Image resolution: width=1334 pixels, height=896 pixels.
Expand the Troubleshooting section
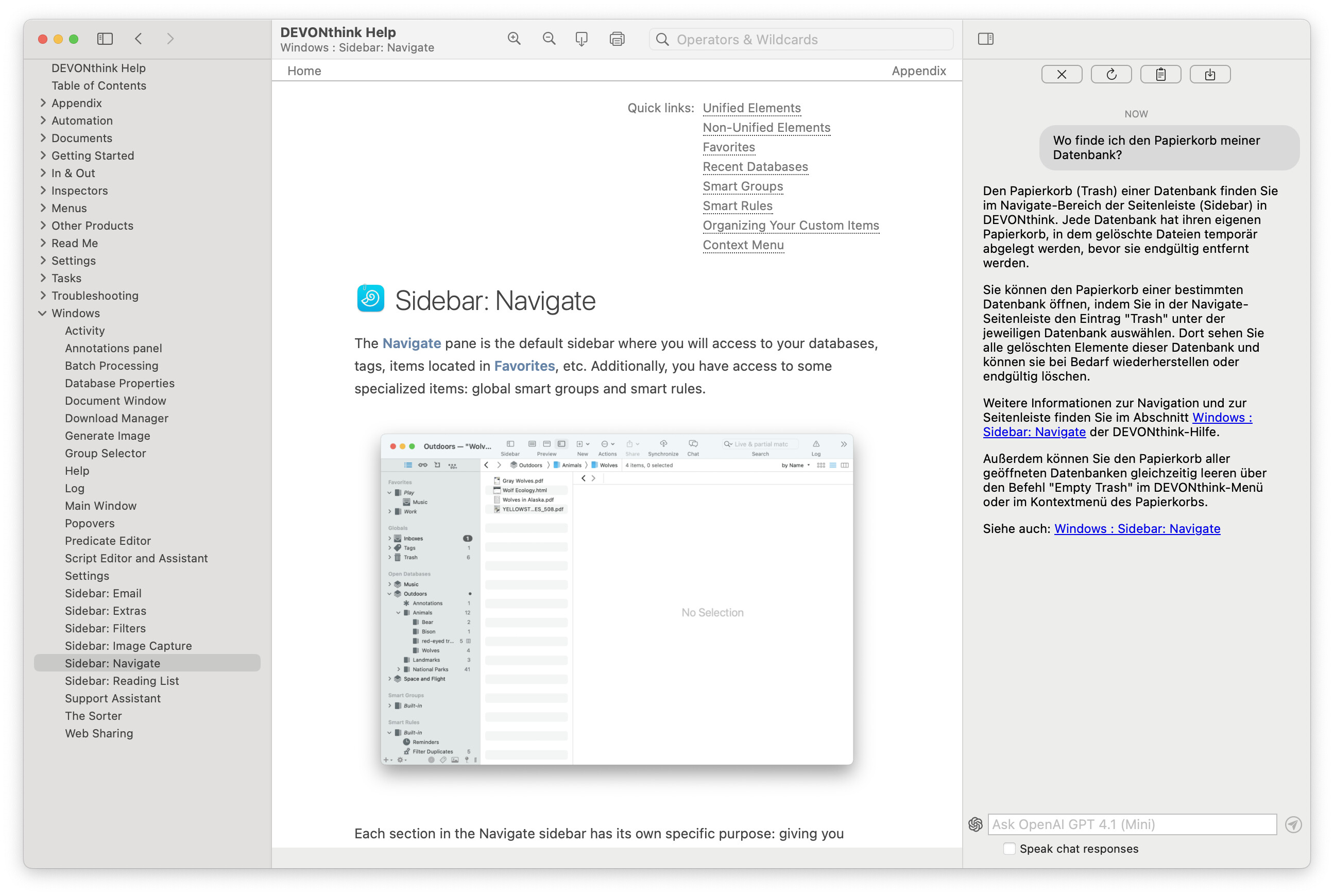click(x=43, y=296)
